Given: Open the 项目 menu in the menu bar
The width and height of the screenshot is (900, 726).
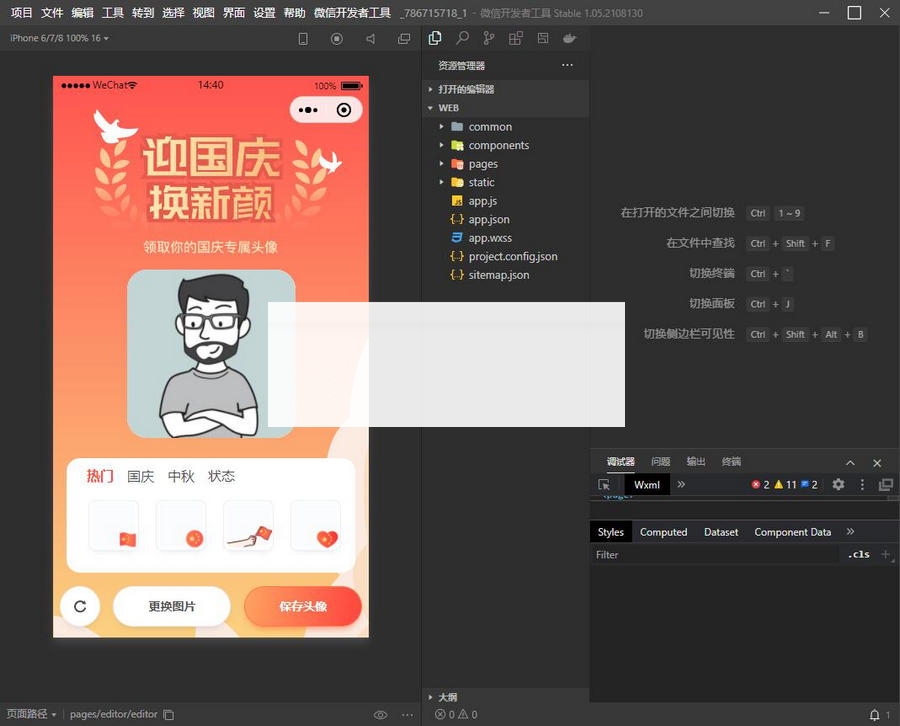Looking at the screenshot, I should click(x=19, y=12).
